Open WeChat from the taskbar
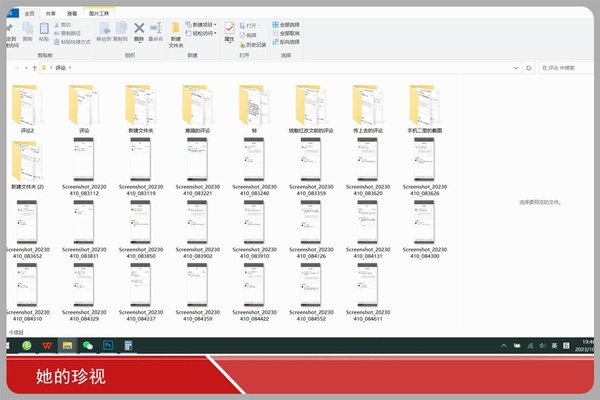 (88, 345)
